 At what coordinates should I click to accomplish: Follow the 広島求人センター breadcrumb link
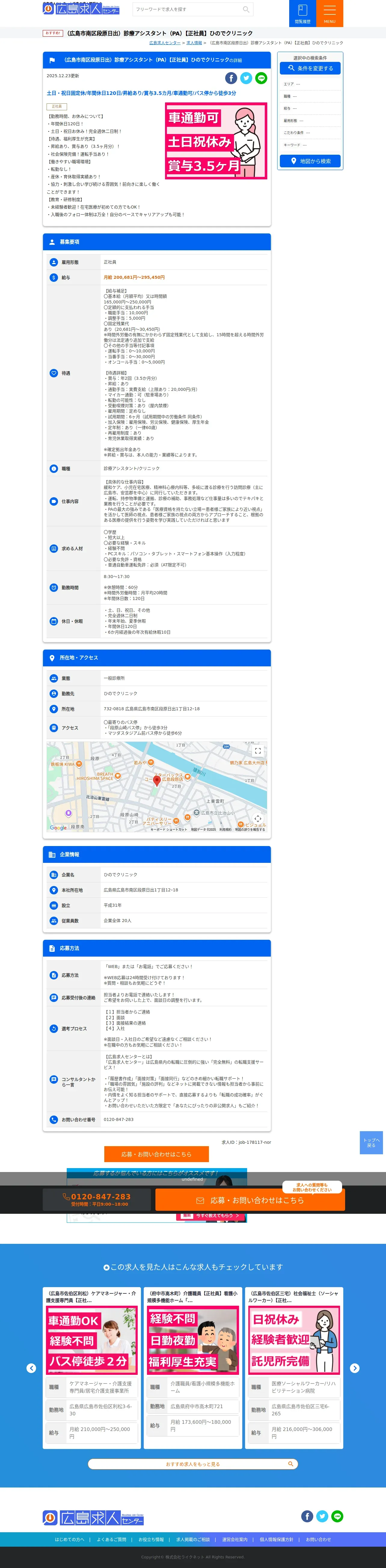click(165, 43)
